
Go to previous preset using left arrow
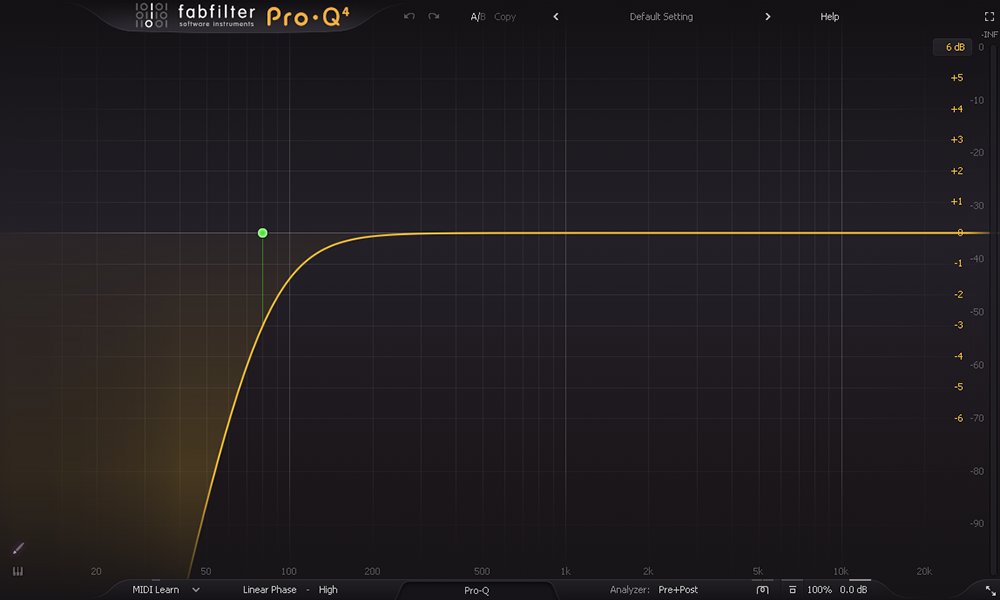point(556,17)
